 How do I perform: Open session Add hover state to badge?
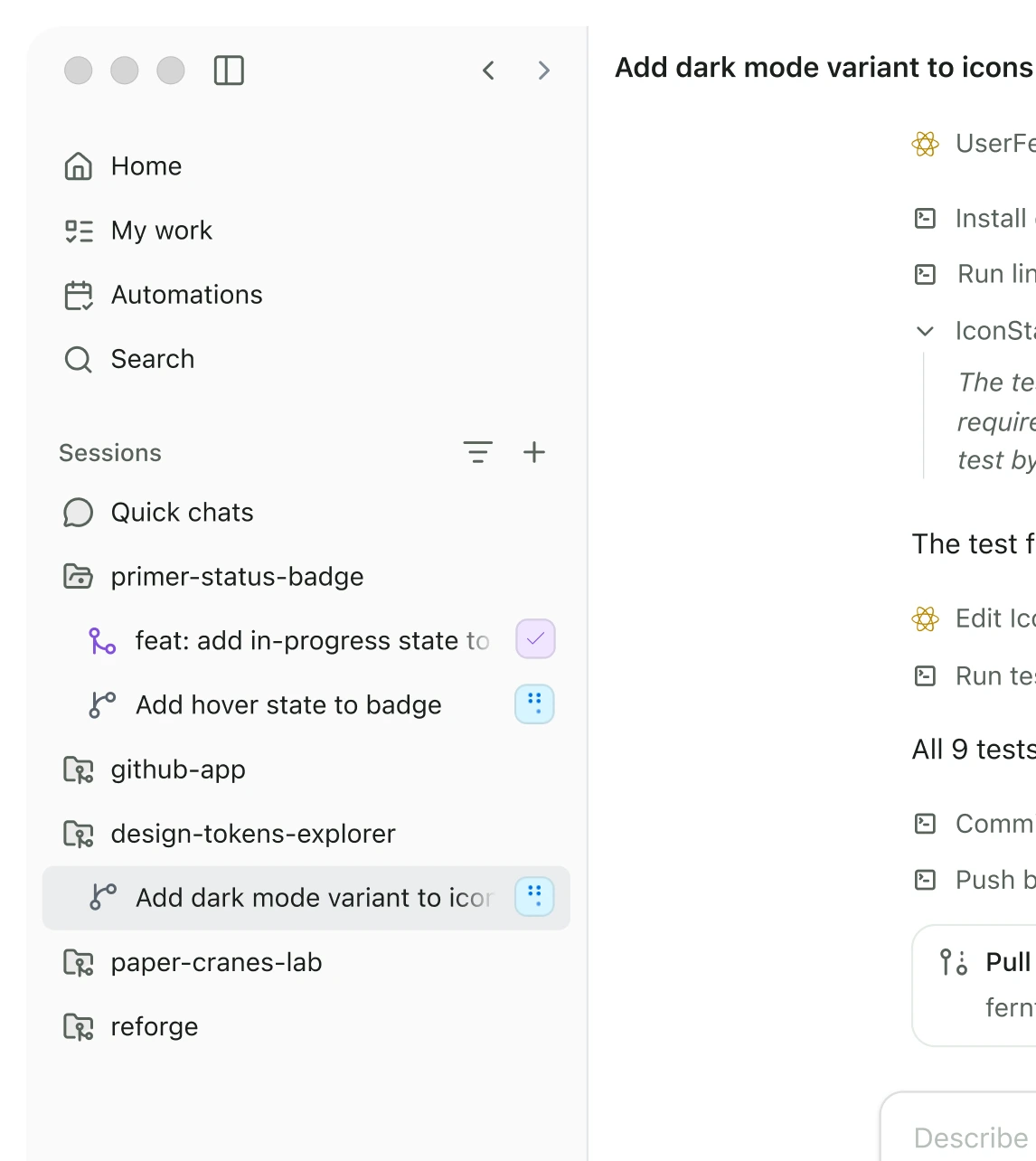(x=306, y=705)
